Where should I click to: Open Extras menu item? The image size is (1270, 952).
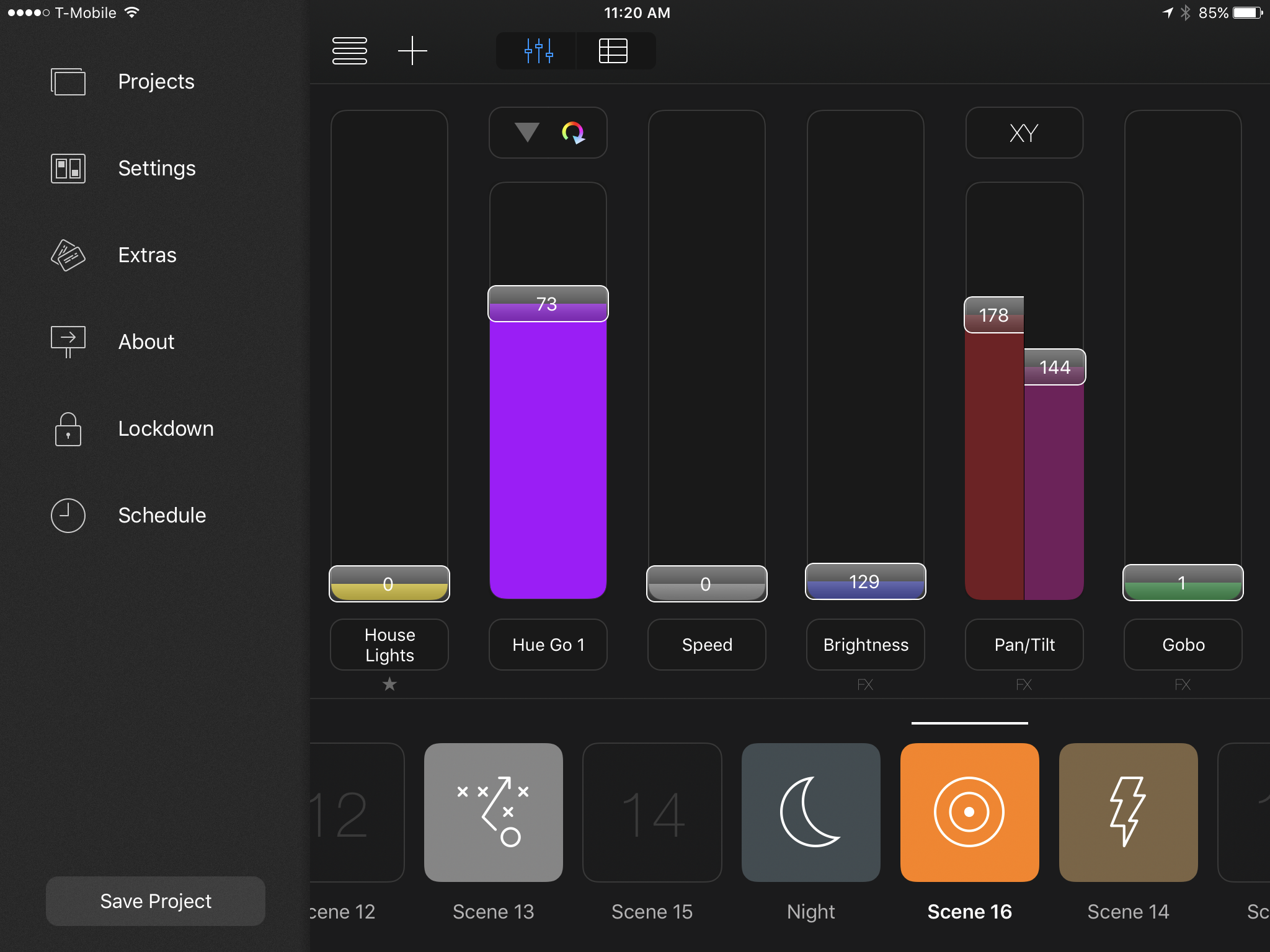click(148, 255)
